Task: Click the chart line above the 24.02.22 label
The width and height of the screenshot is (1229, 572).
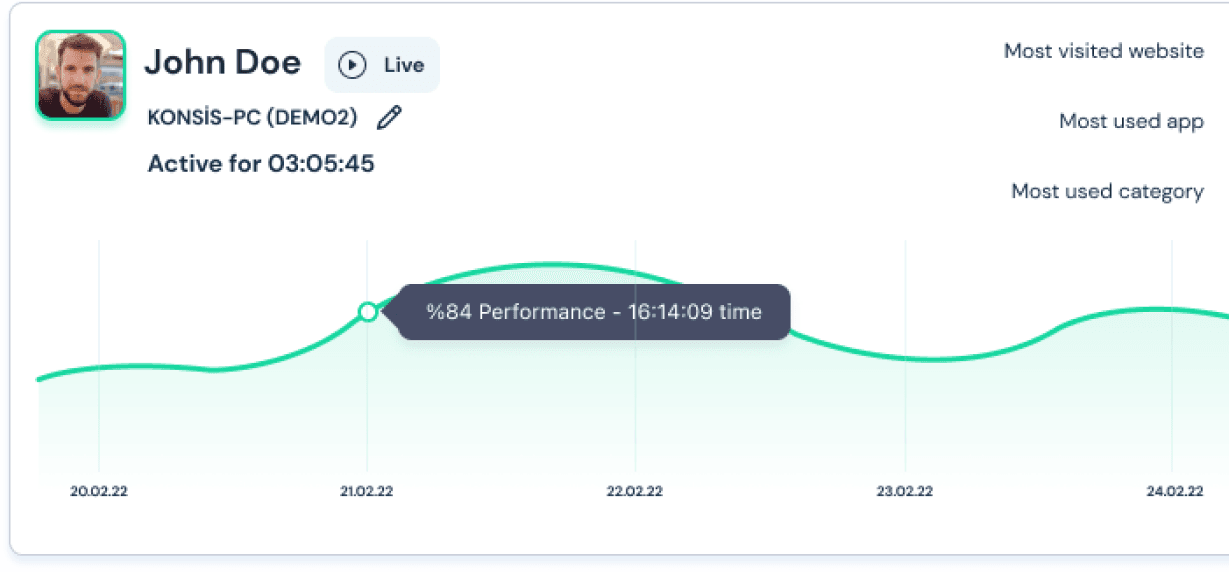Action: tap(1174, 309)
